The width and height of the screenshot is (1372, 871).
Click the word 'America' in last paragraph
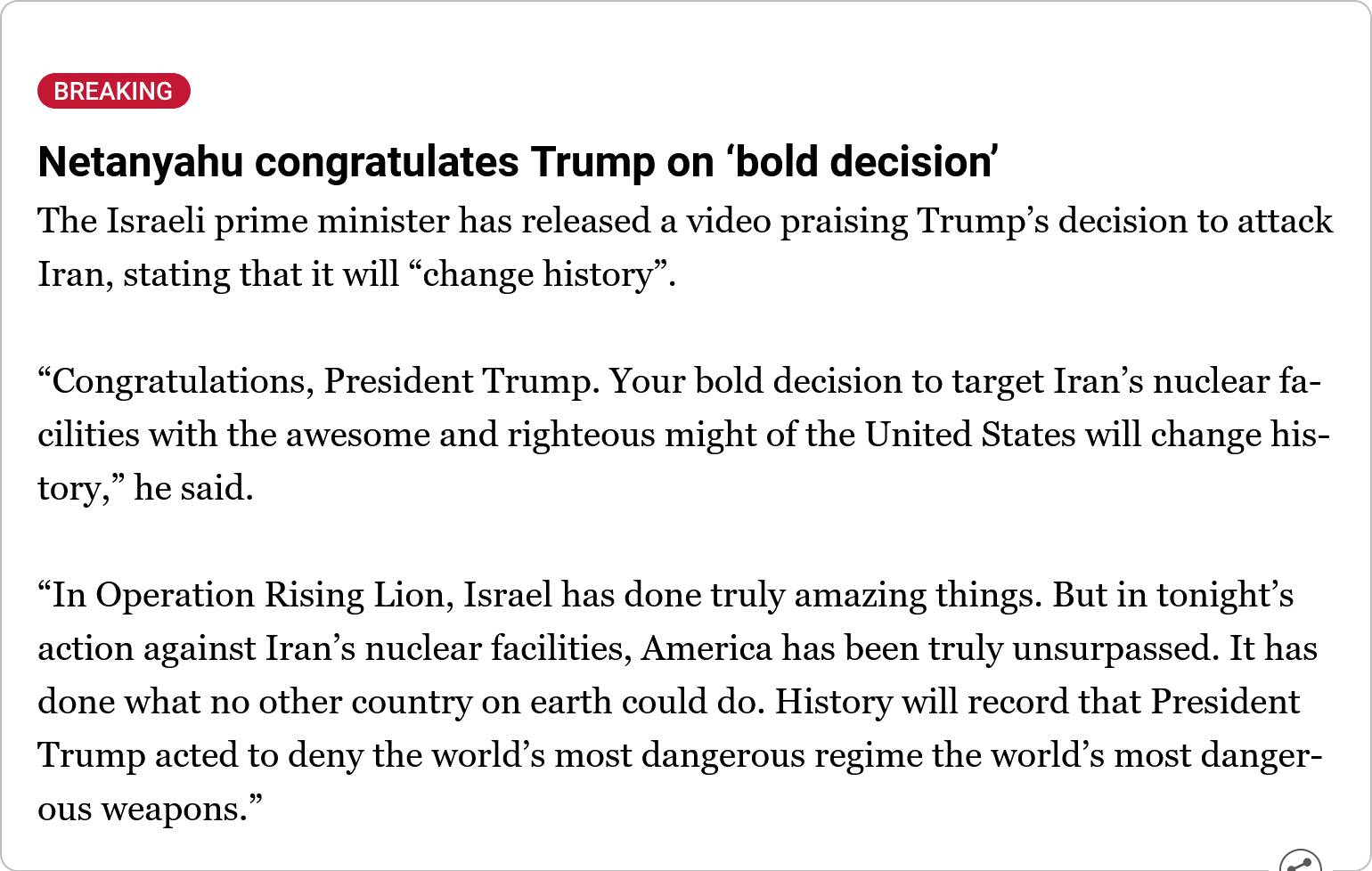click(x=706, y=648)
